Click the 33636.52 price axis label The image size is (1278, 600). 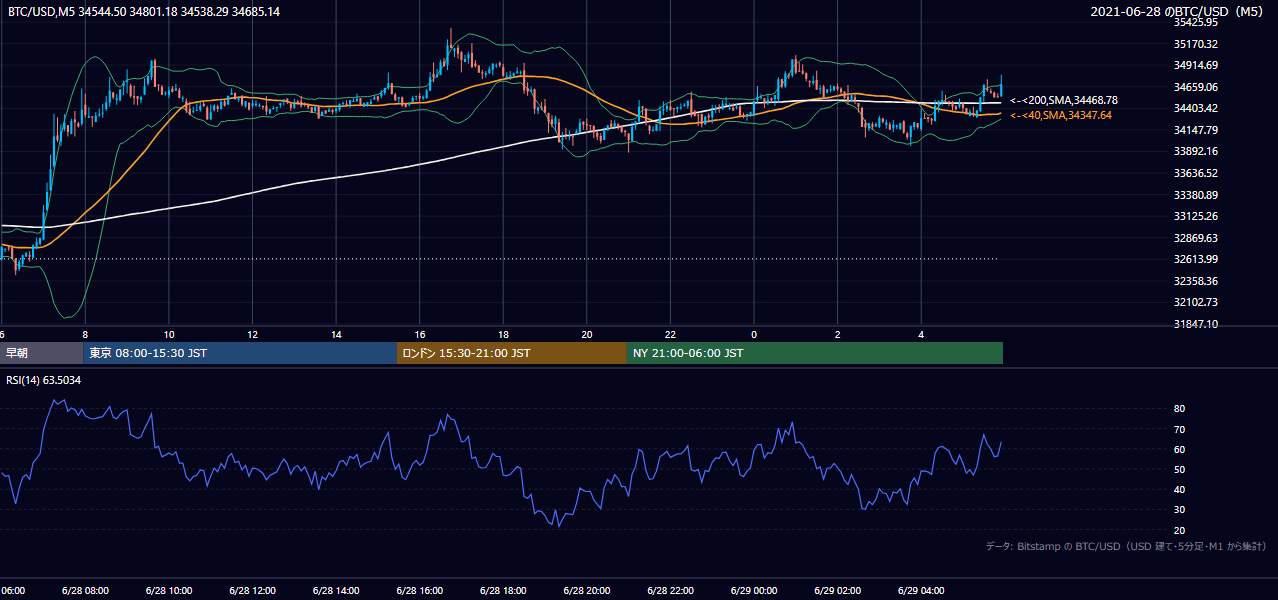pos(1195,173)
